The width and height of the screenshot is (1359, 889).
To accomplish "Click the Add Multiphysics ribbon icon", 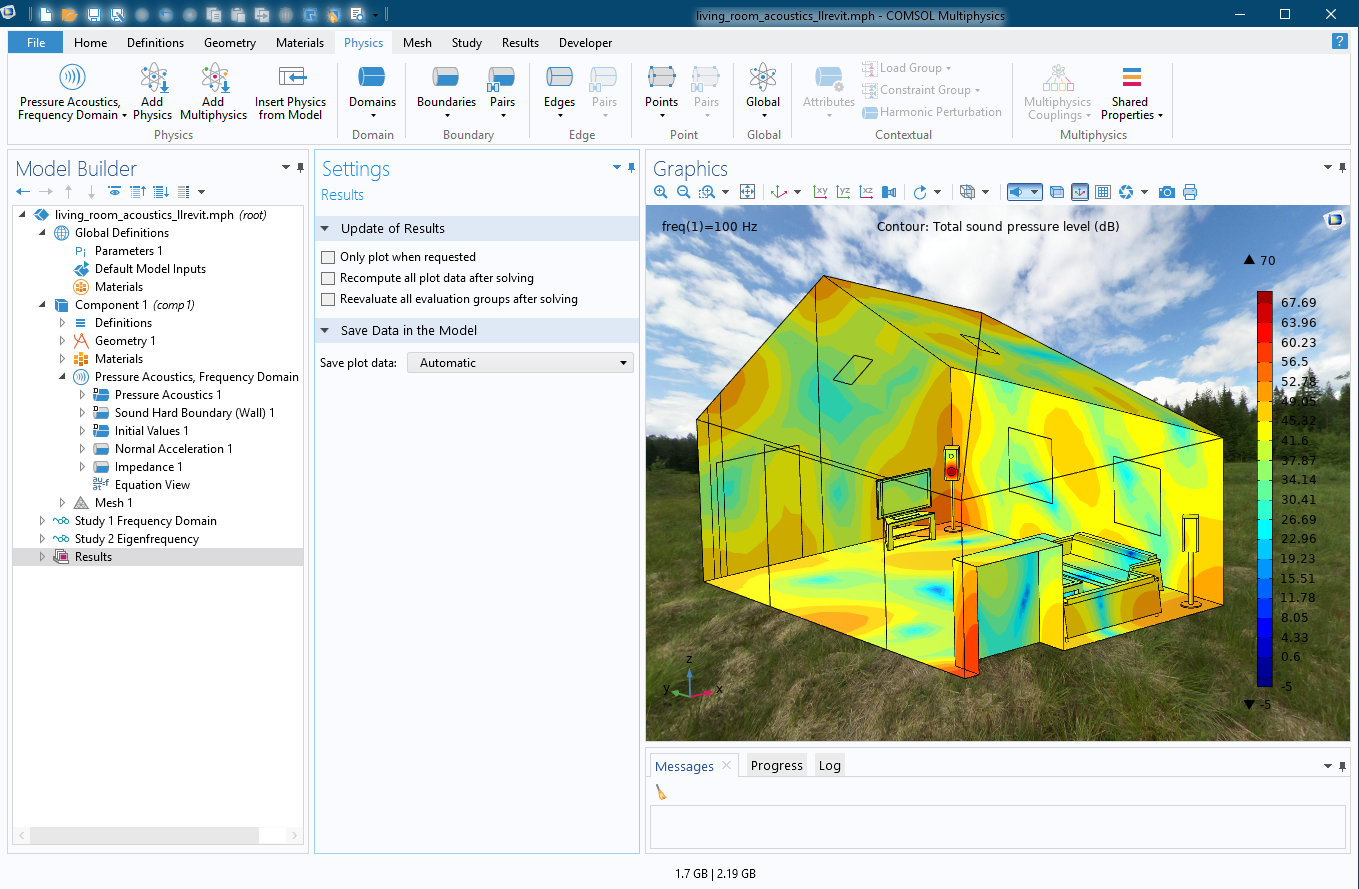I will (214, 78).
